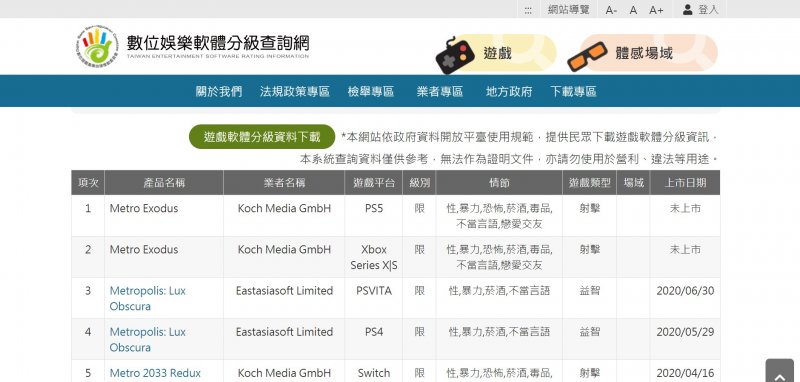
Task: Increase font size with A+
Action: 656,10
